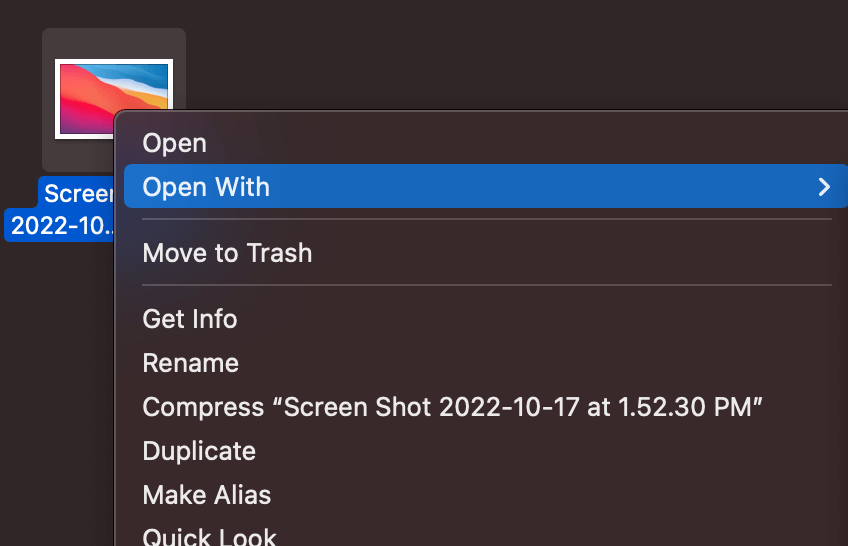Expand the Open With submenu arrow

coord(823,187)
